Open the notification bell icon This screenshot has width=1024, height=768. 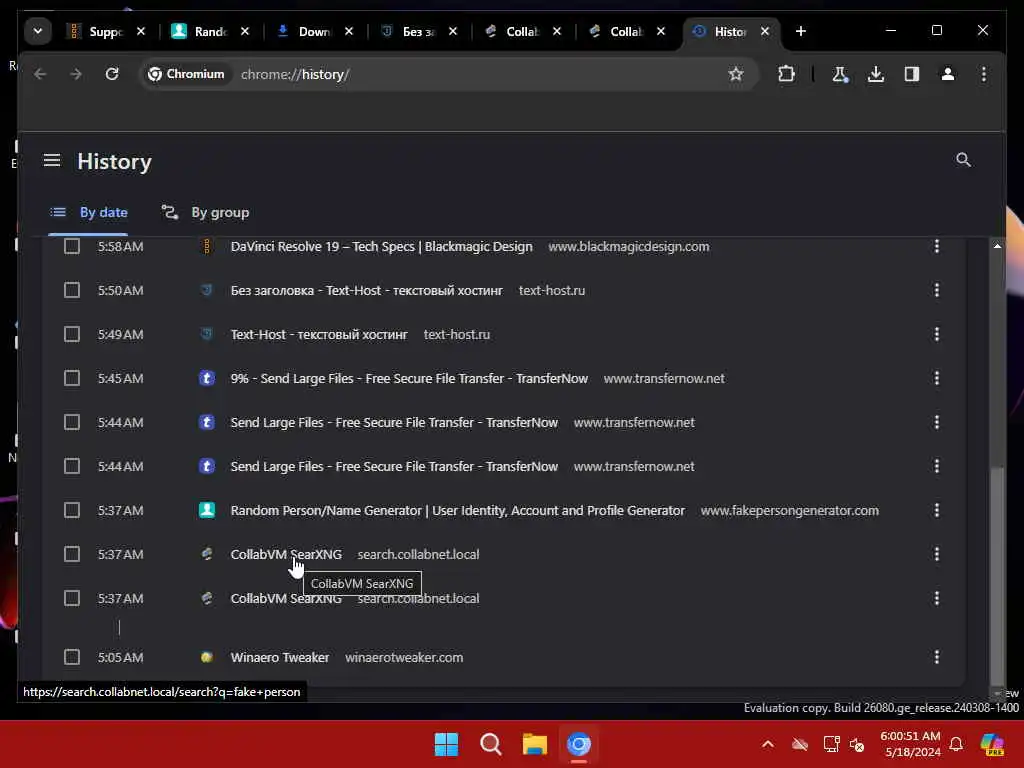[x=956, y=744]
